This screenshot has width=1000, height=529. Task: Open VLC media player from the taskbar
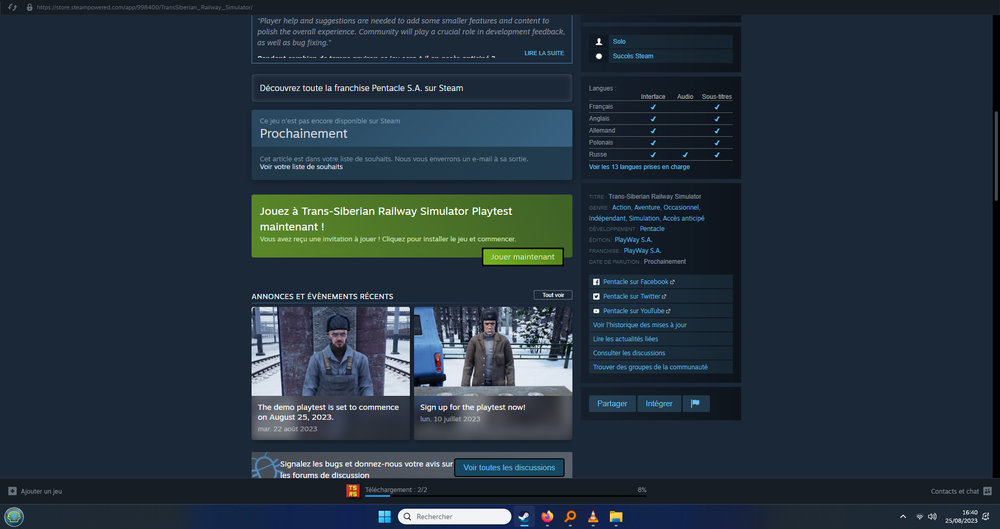pyautogui.click(x=593, y=516)
